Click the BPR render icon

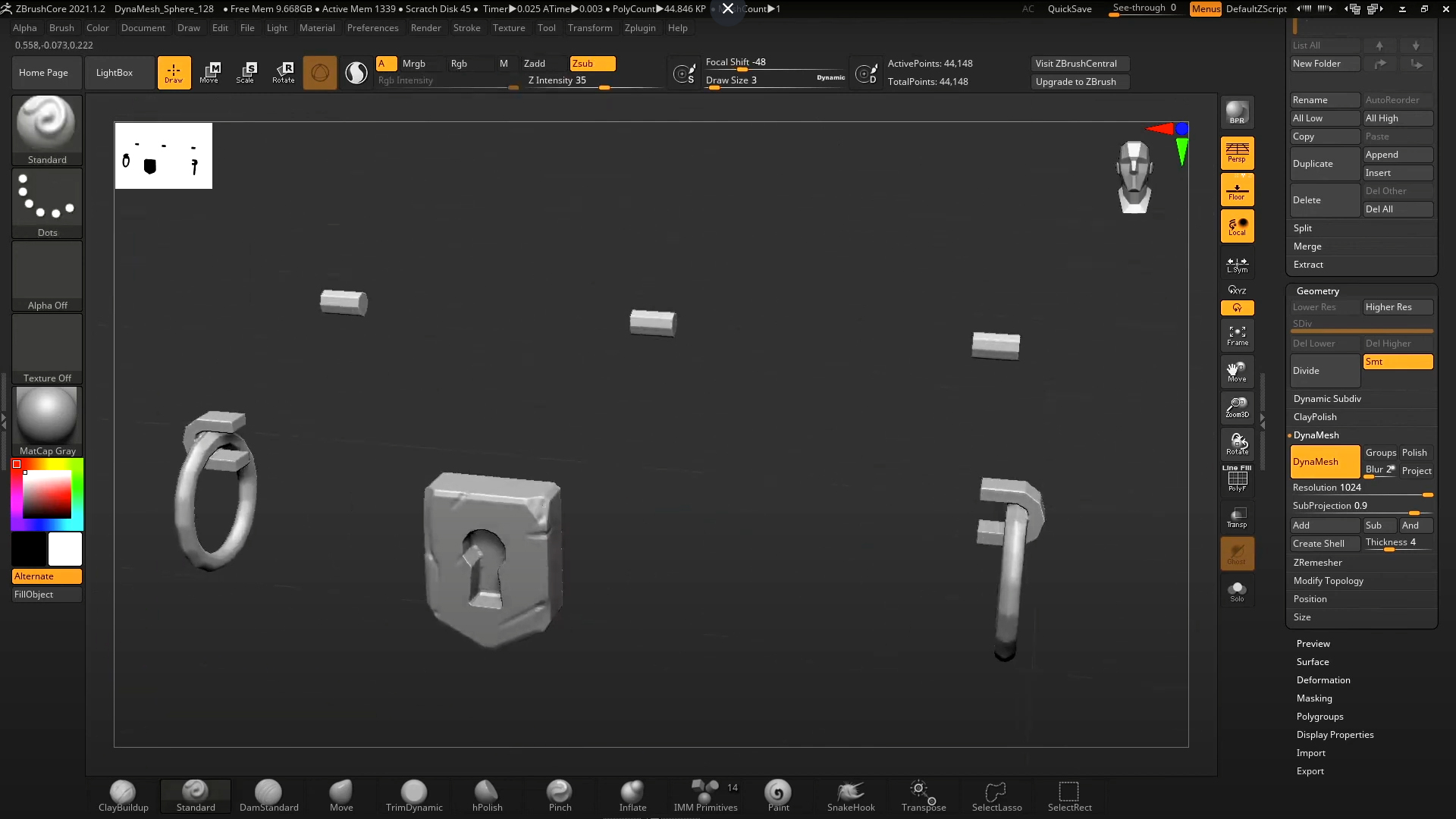[1237, 113]
